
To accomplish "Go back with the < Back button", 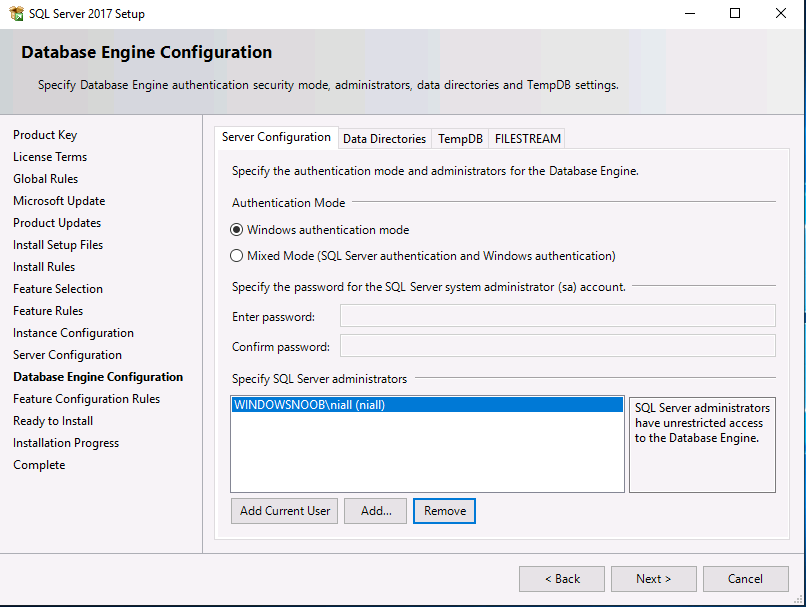I will (x=562, y=579).
